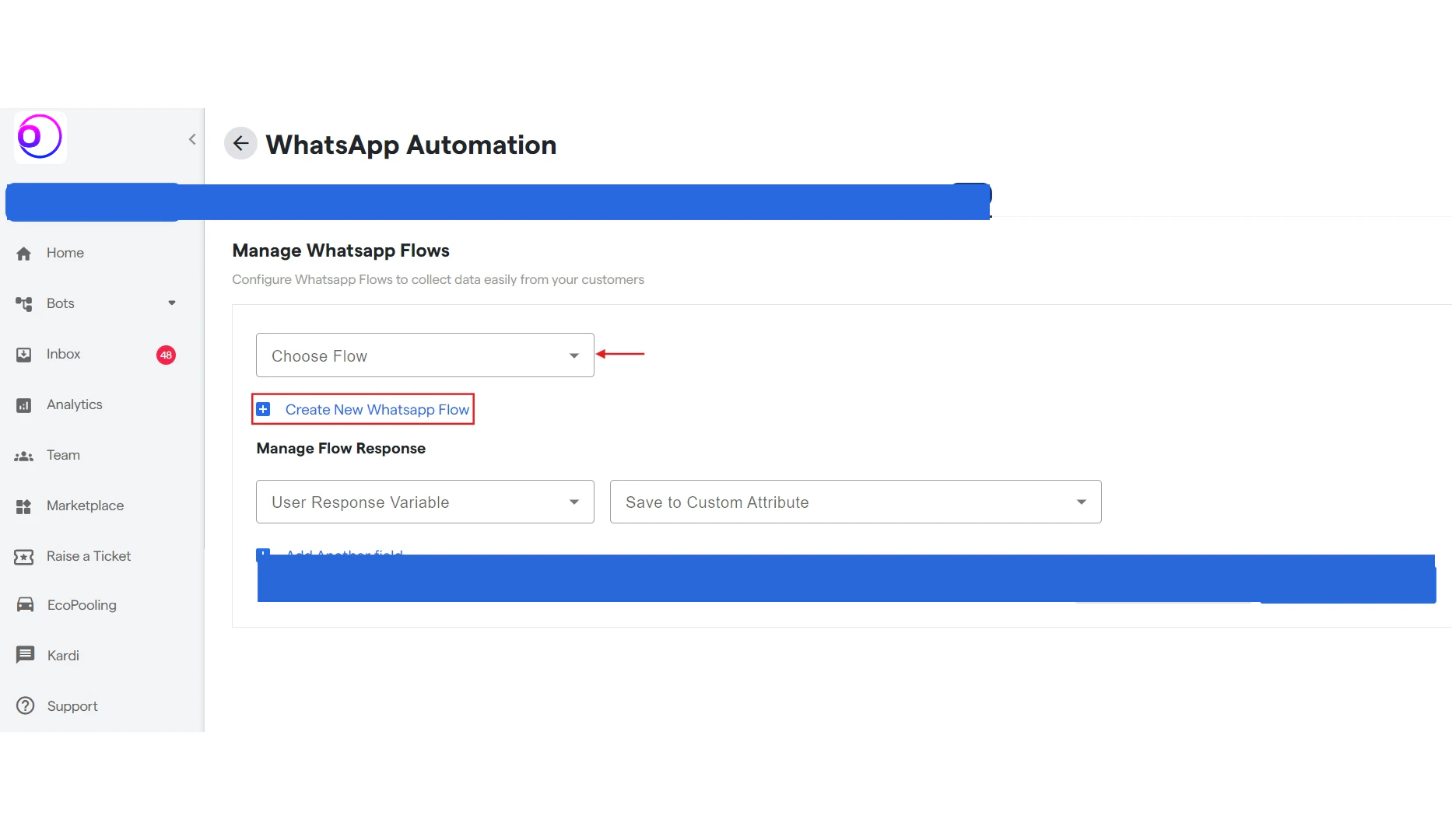Screen dimensions: 1452x840
Task: Open Home in the sidebar
Action: pos(65,253)
